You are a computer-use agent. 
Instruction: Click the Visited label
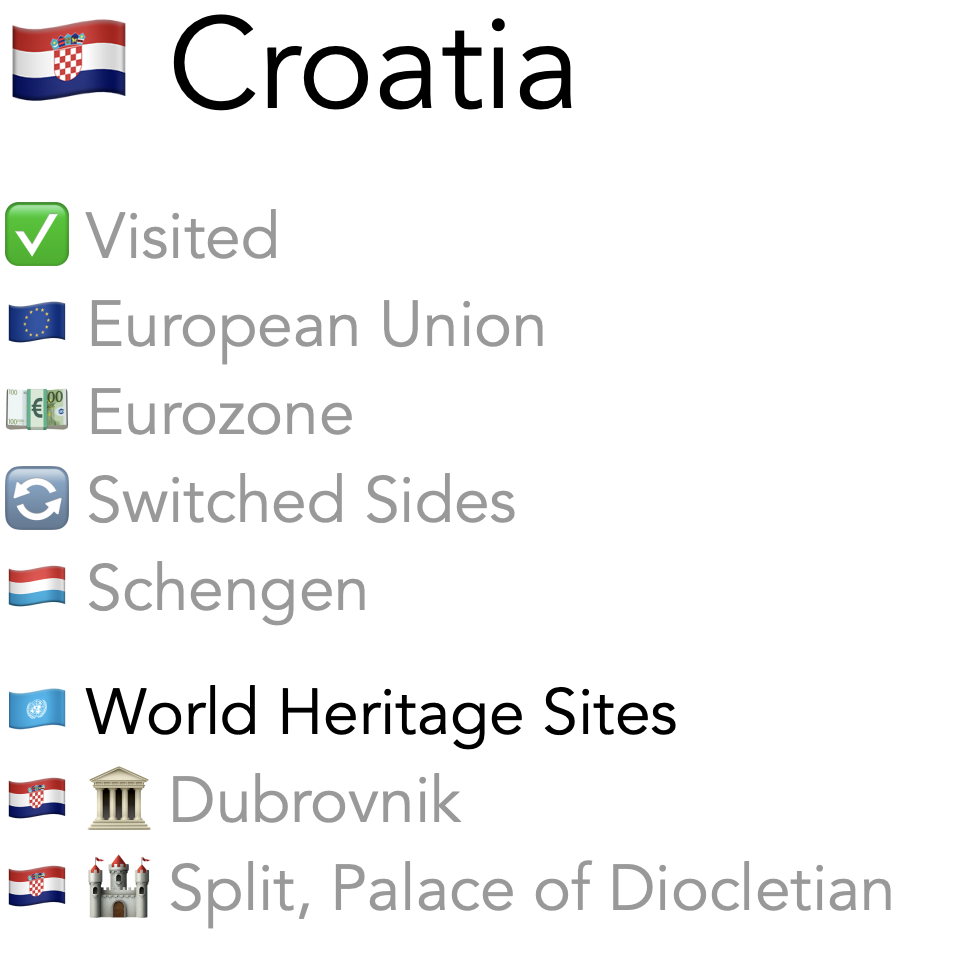[x=182, y=236]
